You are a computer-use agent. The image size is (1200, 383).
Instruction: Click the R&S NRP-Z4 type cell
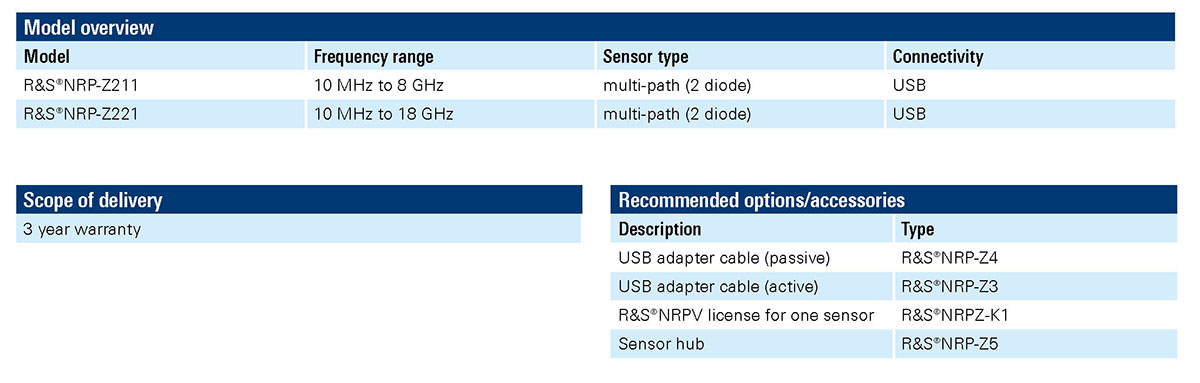tap(1036, 258)
